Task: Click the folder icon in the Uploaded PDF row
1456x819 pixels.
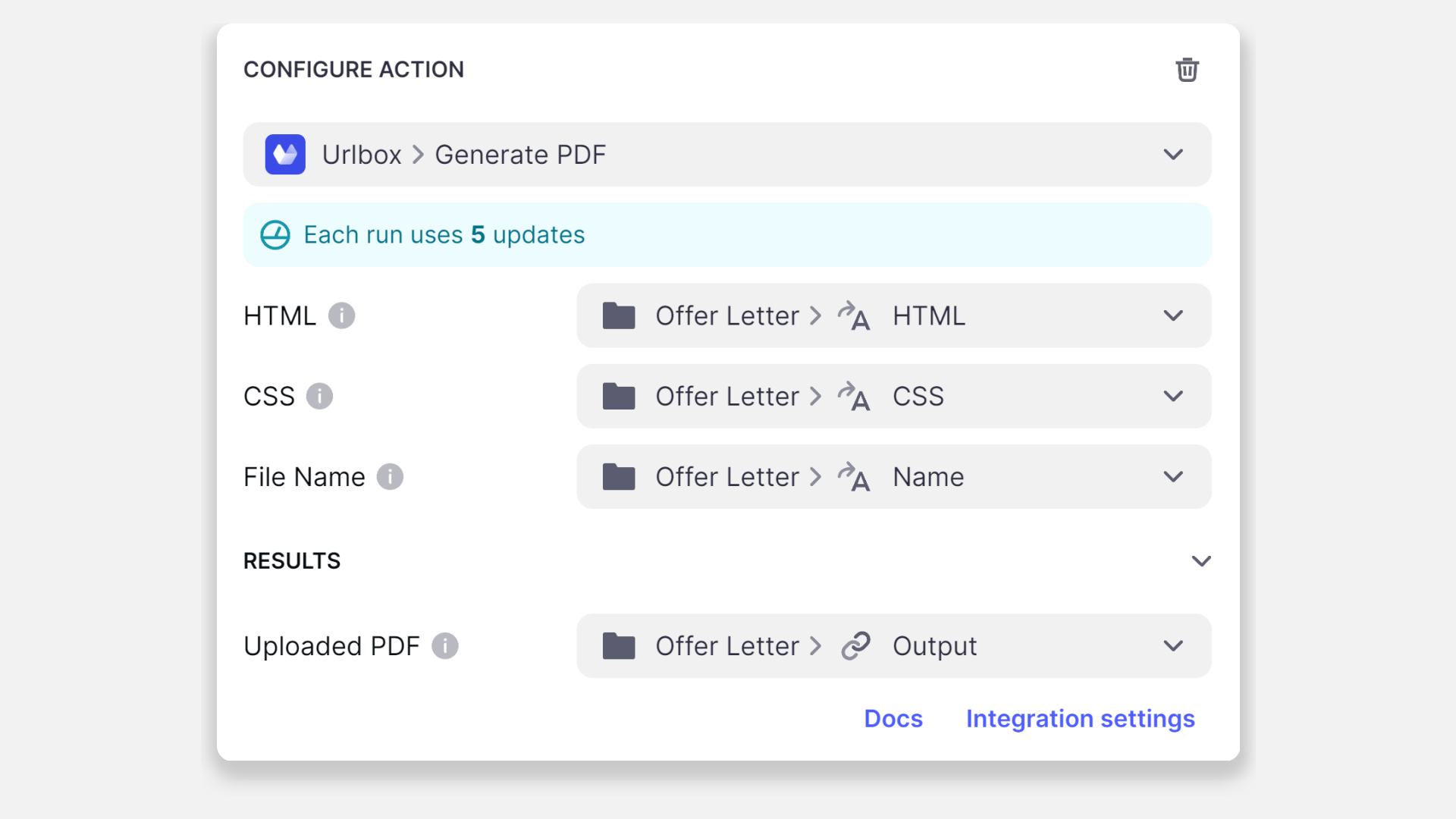Action: (620, 646)
